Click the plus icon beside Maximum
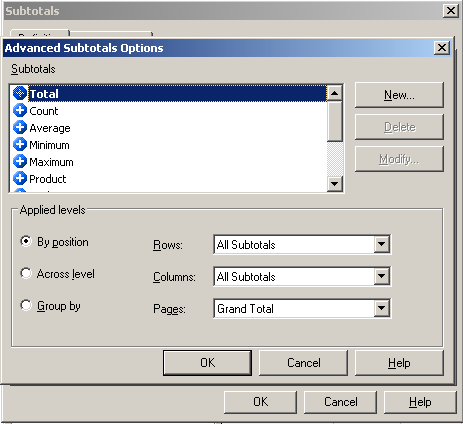Image resolution: width=463 pixels, height=424 pixels. click(x=20, y=161)
